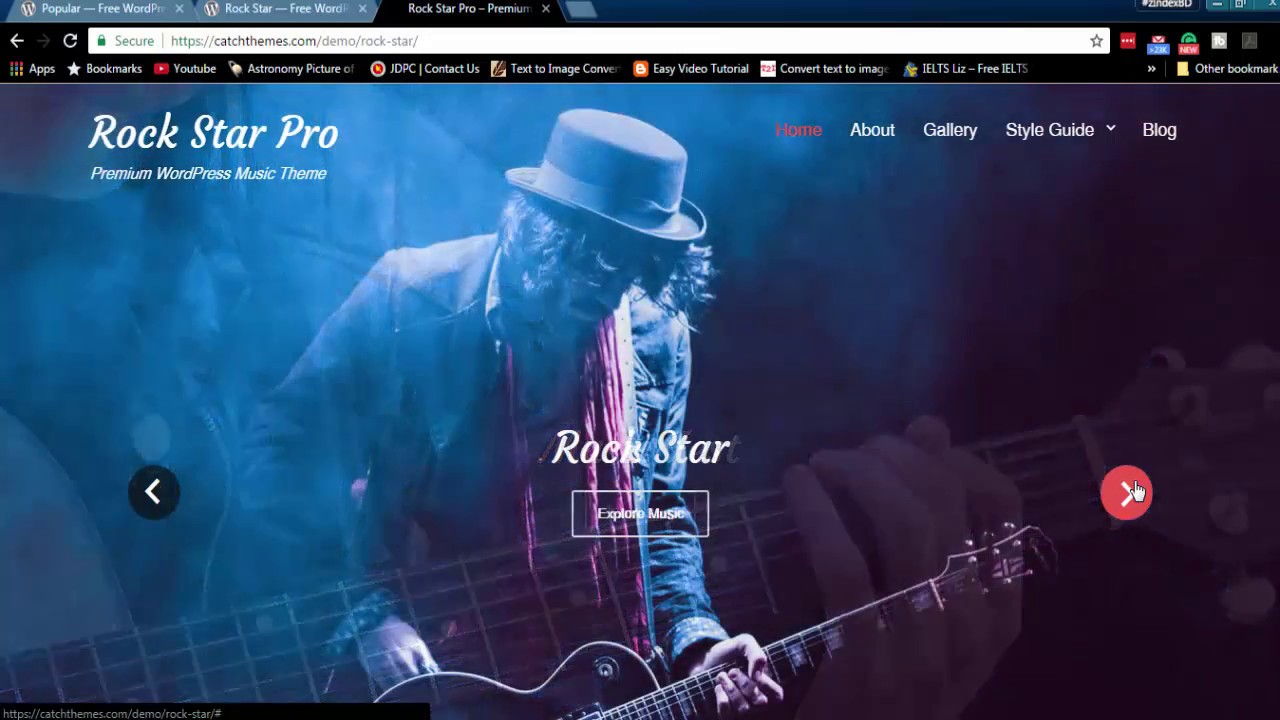Click the Explore Music button
Image resolution: width=1280 pixels, height=720 pixels.
point(640,514)
